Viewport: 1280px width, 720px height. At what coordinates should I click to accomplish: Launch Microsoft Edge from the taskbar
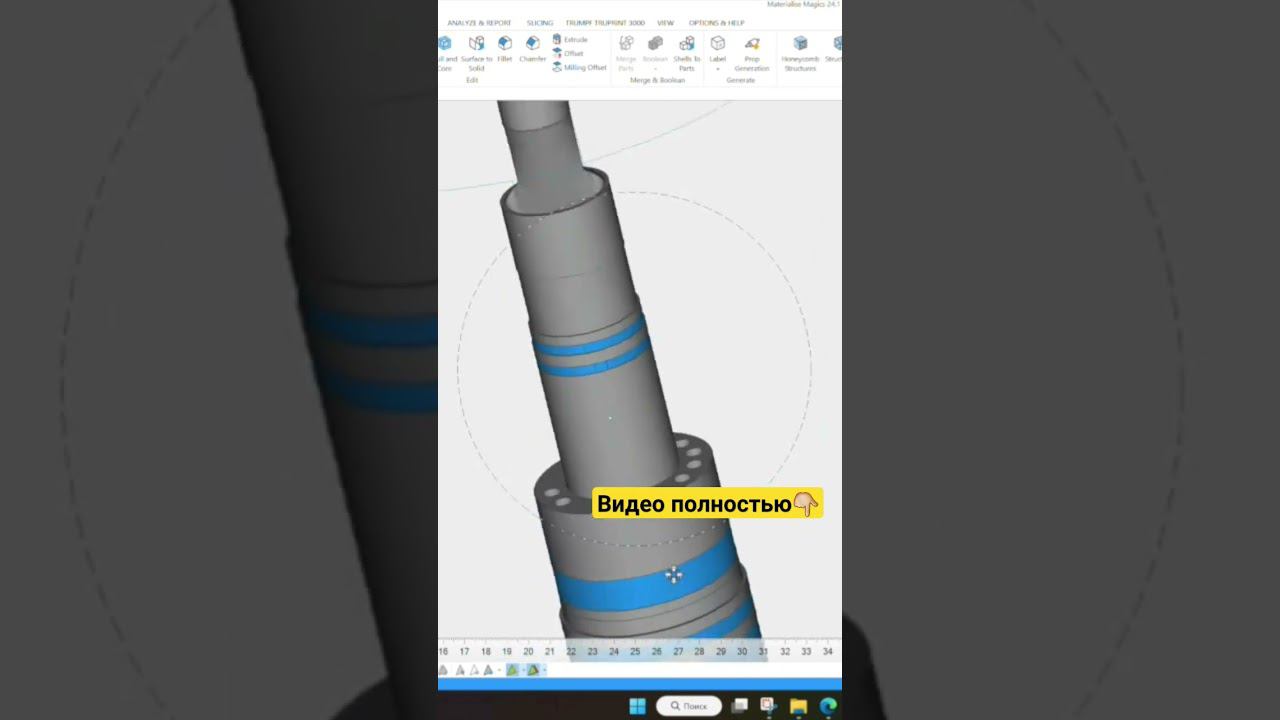pyautogui.click(x=828, y=706)
